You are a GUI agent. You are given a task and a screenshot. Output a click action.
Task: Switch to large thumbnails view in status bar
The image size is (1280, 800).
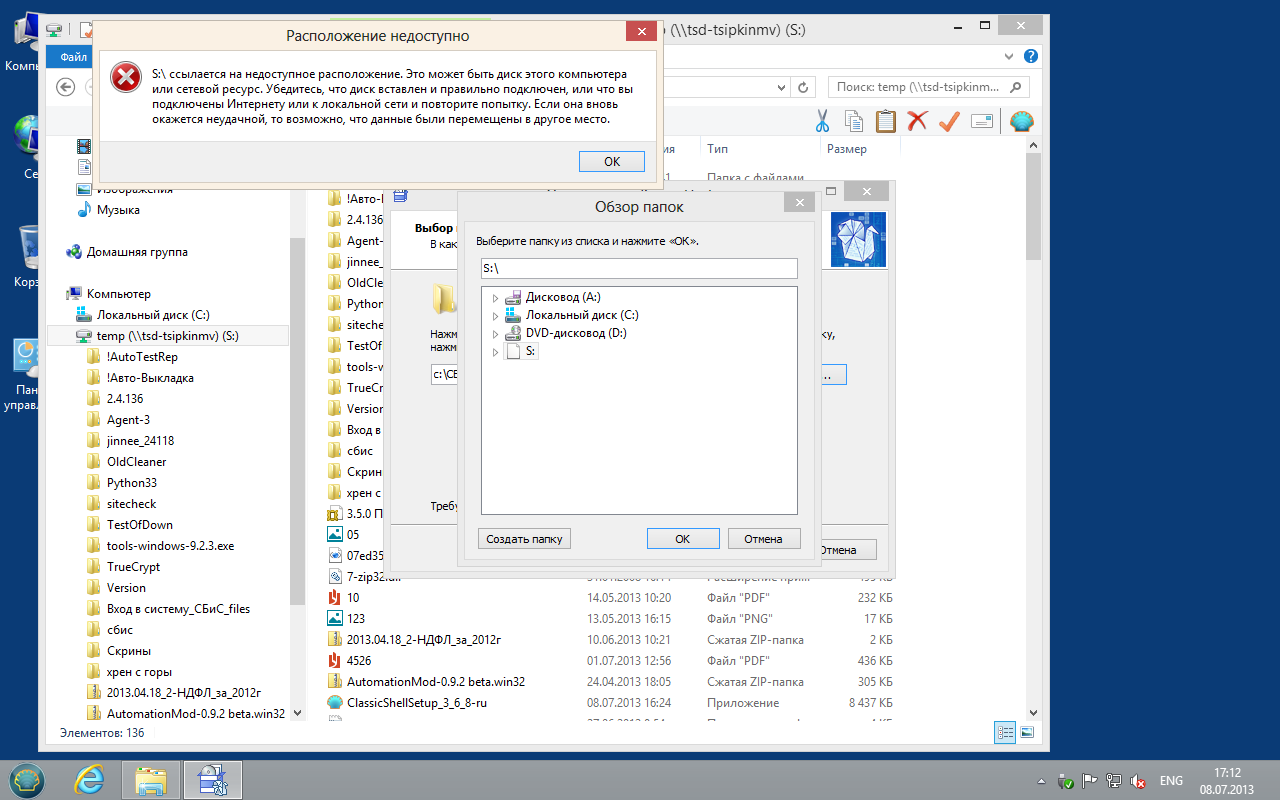coord(1026,733)
